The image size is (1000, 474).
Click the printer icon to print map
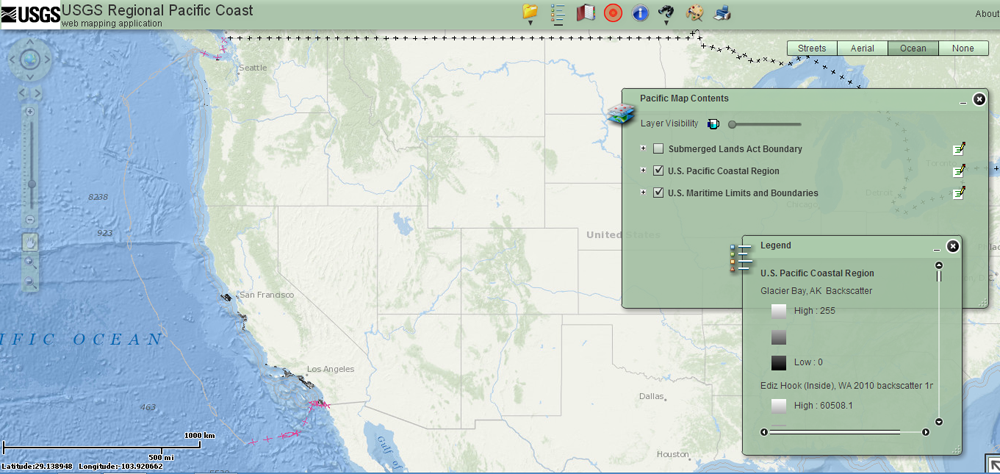click(722, 13)
